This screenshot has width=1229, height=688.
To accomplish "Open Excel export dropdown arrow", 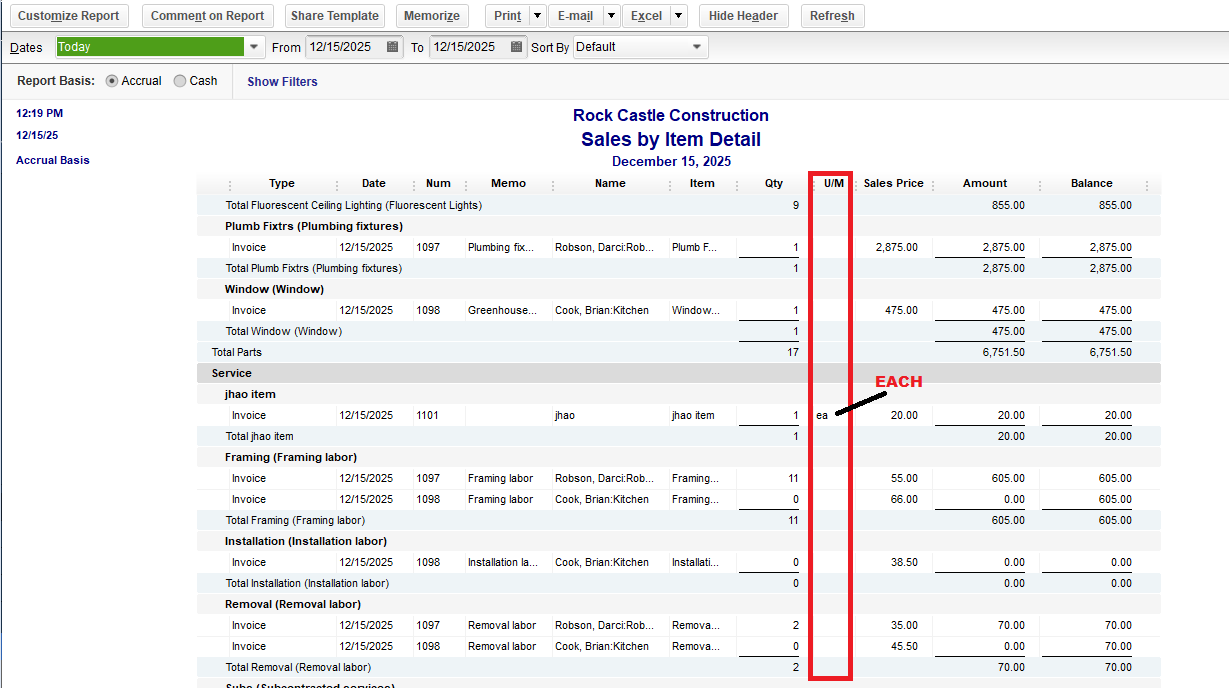I will [x=678, y=16].
